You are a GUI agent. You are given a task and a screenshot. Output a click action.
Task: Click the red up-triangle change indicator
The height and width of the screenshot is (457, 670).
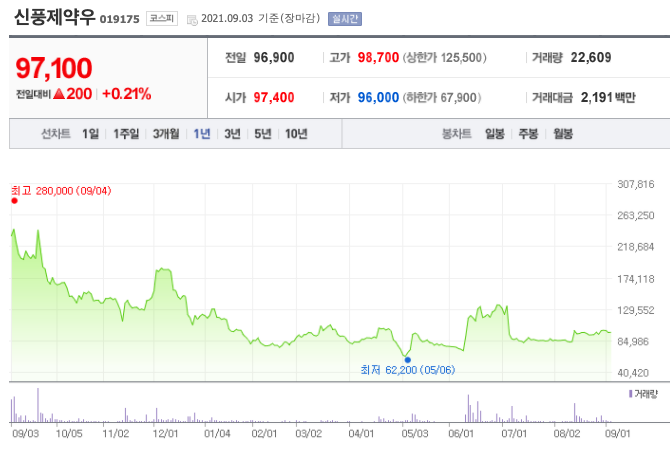(59, 94)
